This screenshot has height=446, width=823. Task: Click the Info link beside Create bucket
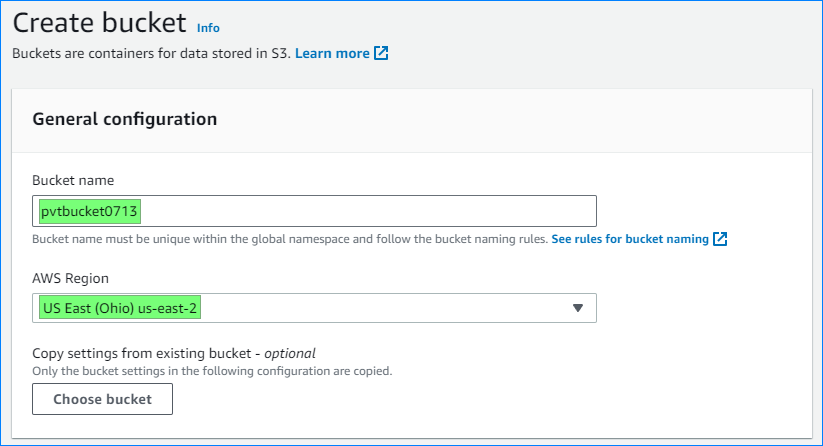pyautogui.click(x=208, y=28)
